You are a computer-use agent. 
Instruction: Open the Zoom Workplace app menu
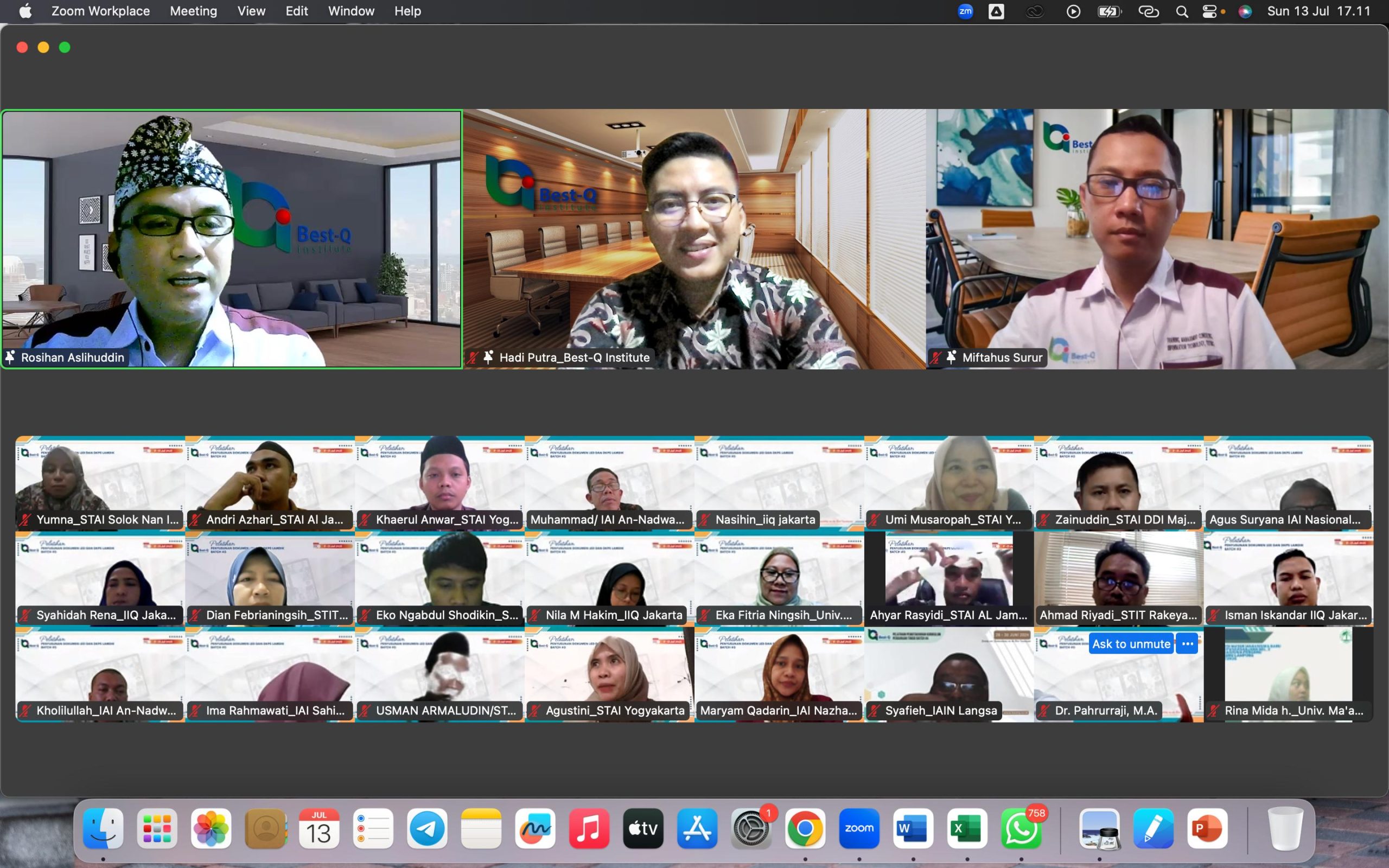[100, 11]
